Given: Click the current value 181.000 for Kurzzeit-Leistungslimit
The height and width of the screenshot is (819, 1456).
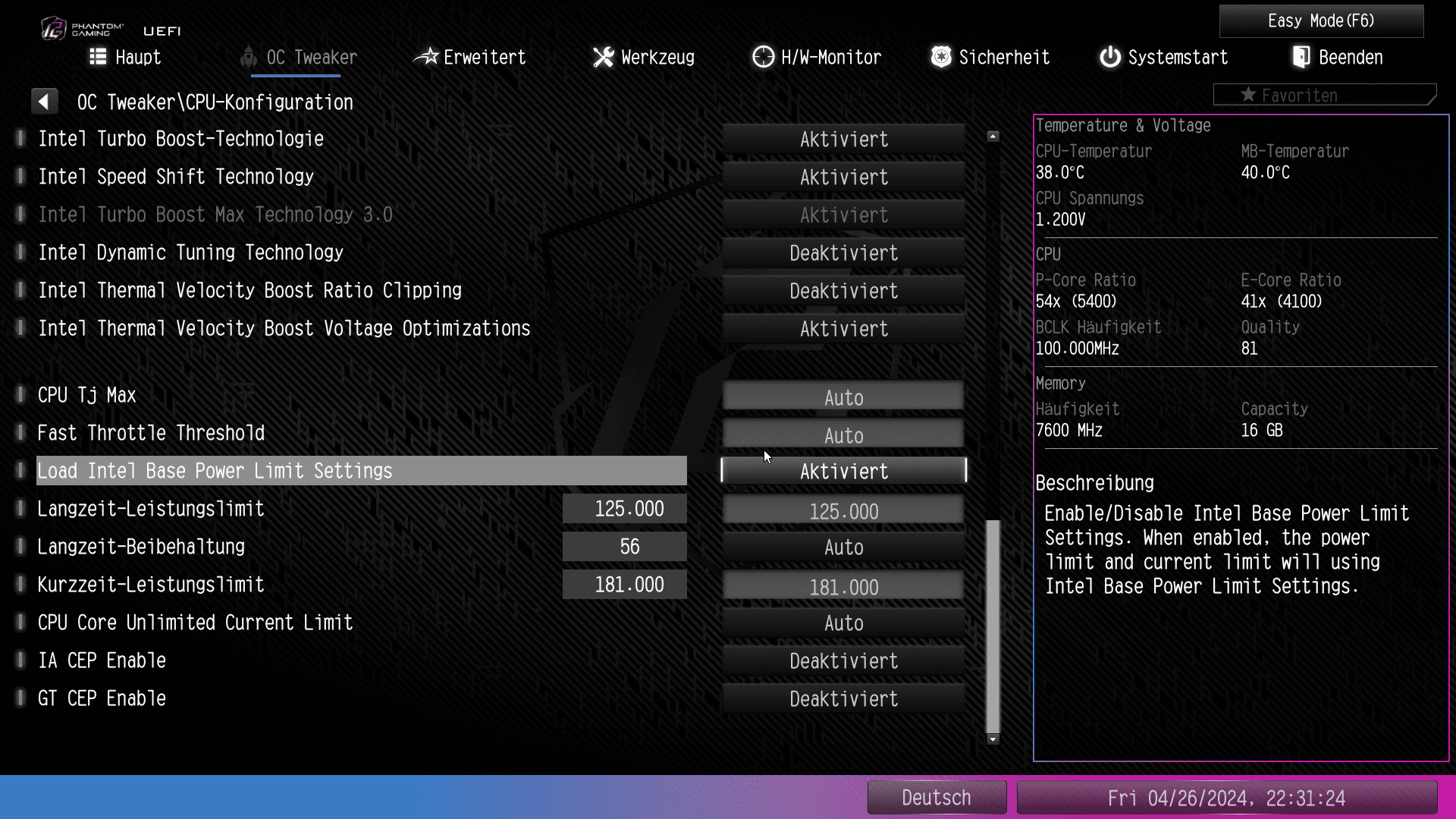Looking at the screenshot, I should tap(625, 585).
